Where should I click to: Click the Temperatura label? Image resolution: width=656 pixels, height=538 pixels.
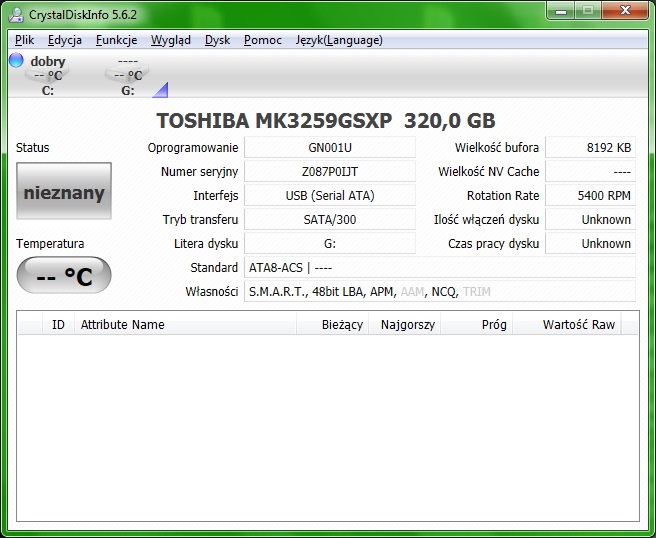tap(50, 243)
